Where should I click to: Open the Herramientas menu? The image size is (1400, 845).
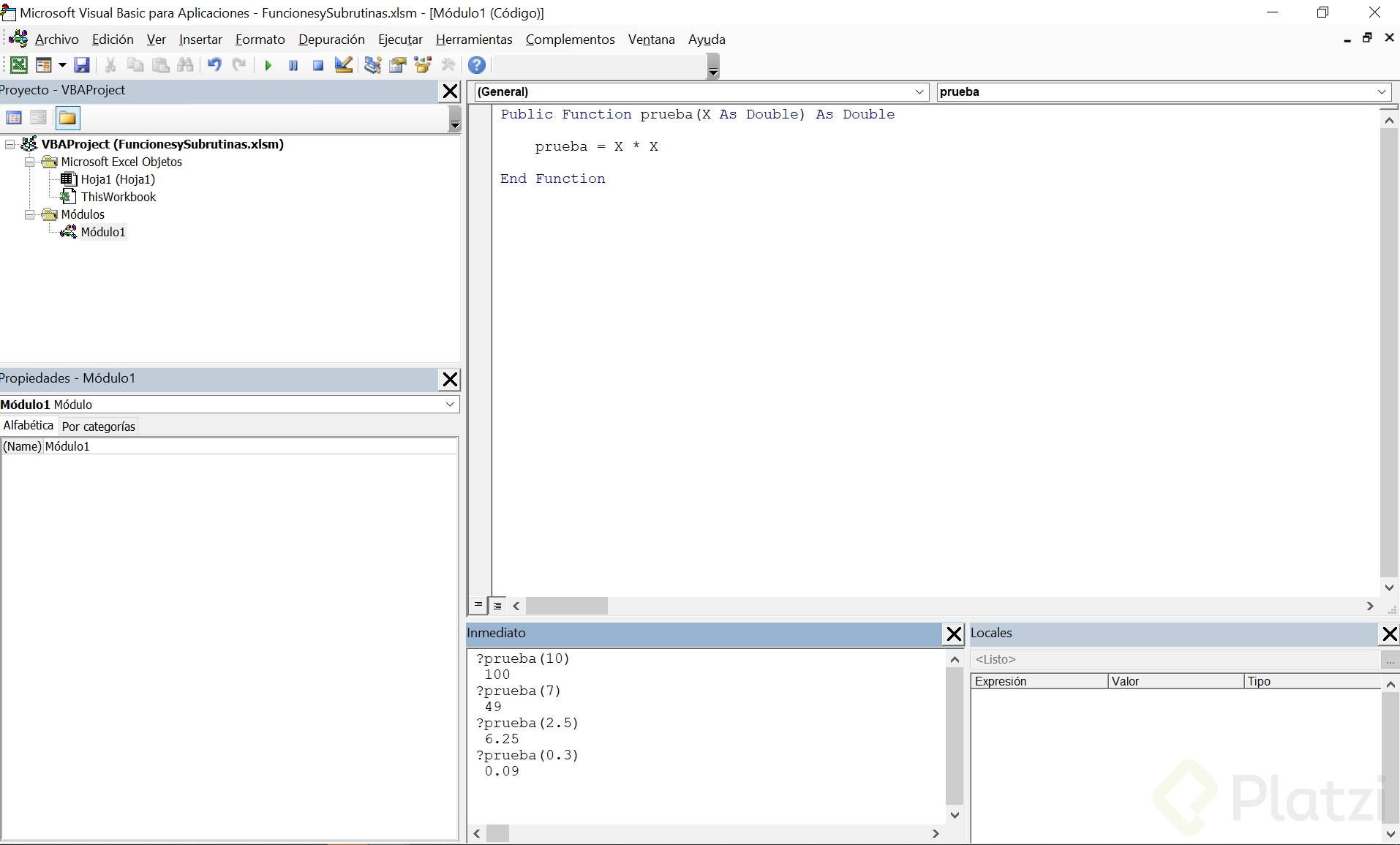pos(474,40)
